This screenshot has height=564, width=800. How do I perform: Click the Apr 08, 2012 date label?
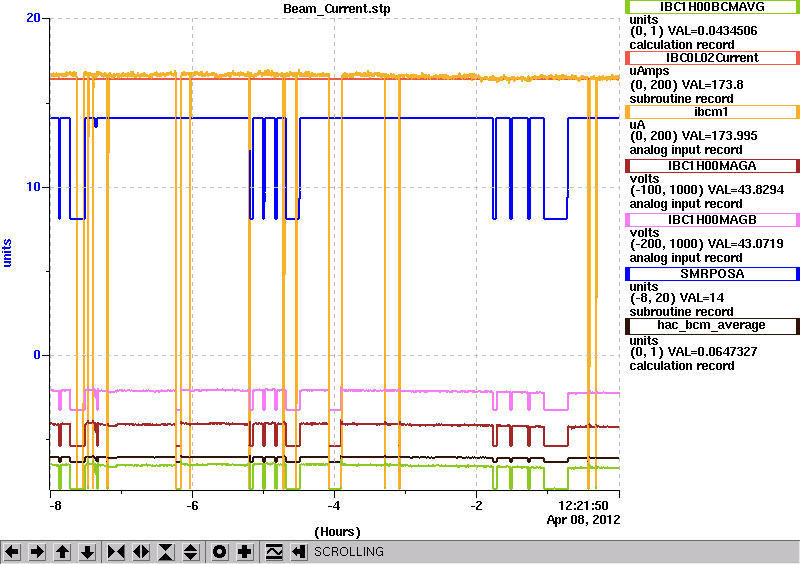coord(584,520)
